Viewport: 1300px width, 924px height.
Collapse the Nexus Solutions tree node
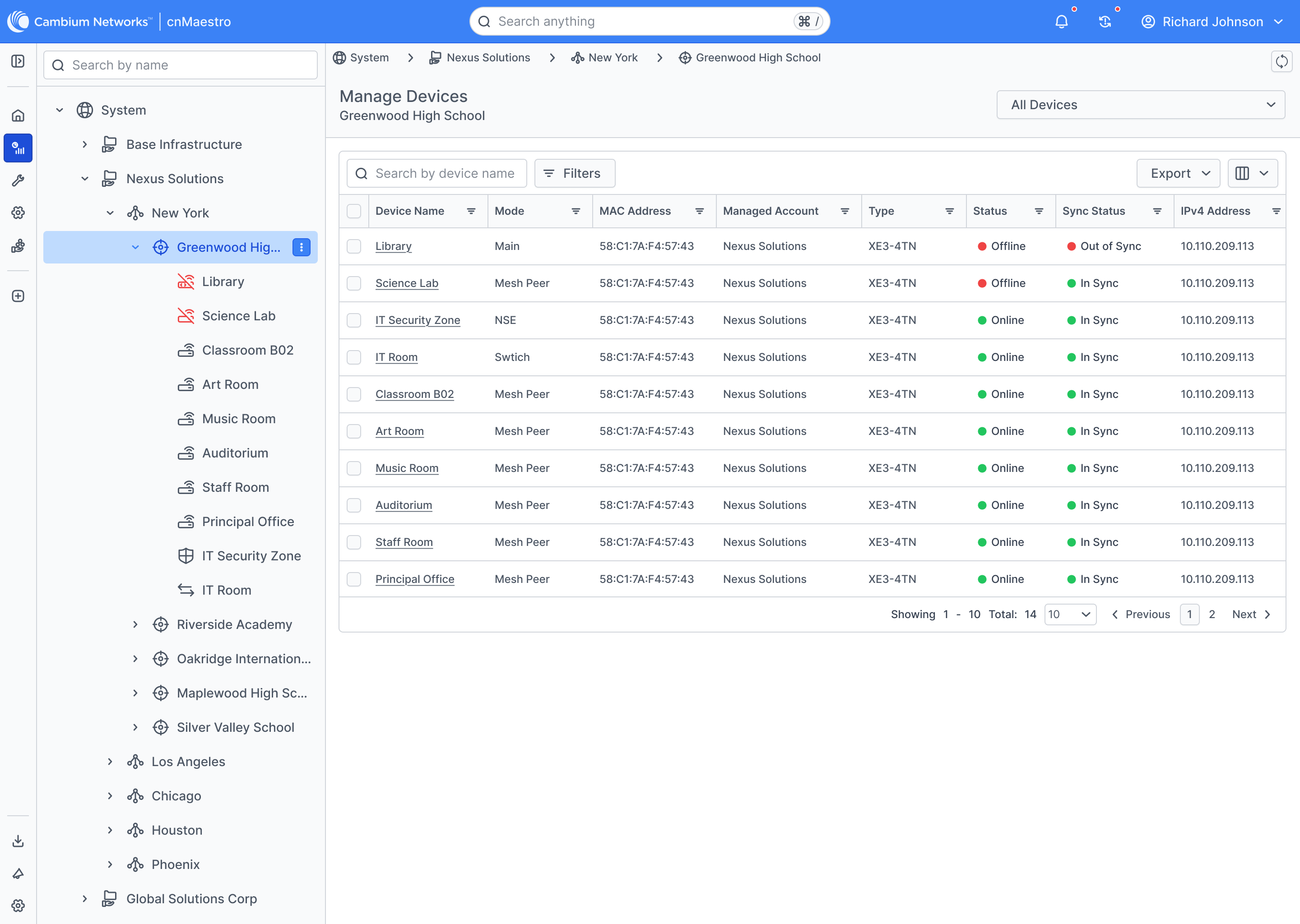point(85,179)
